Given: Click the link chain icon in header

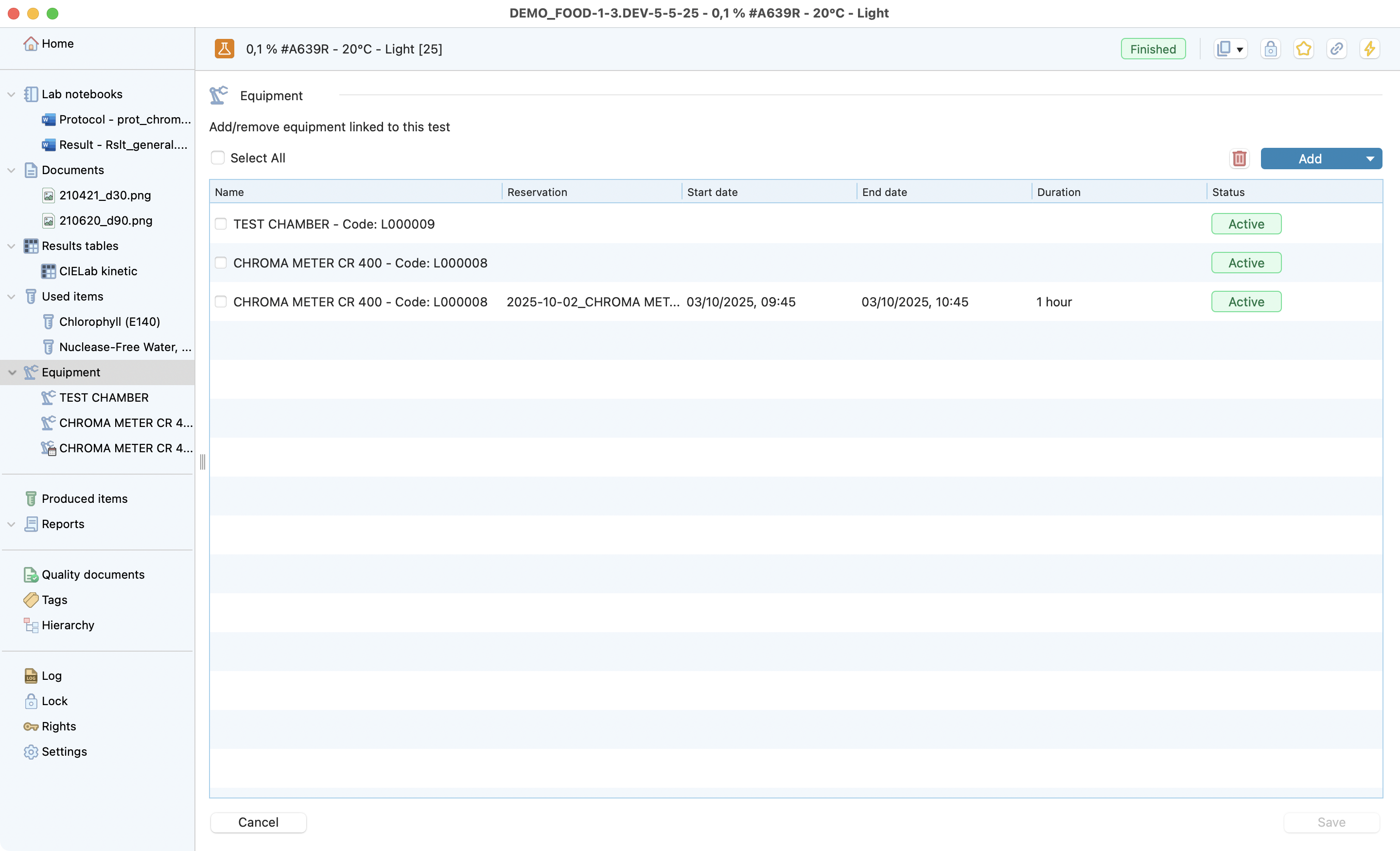Looking at the screenshot, I should pyautogui.click(x=1336, y=49).
